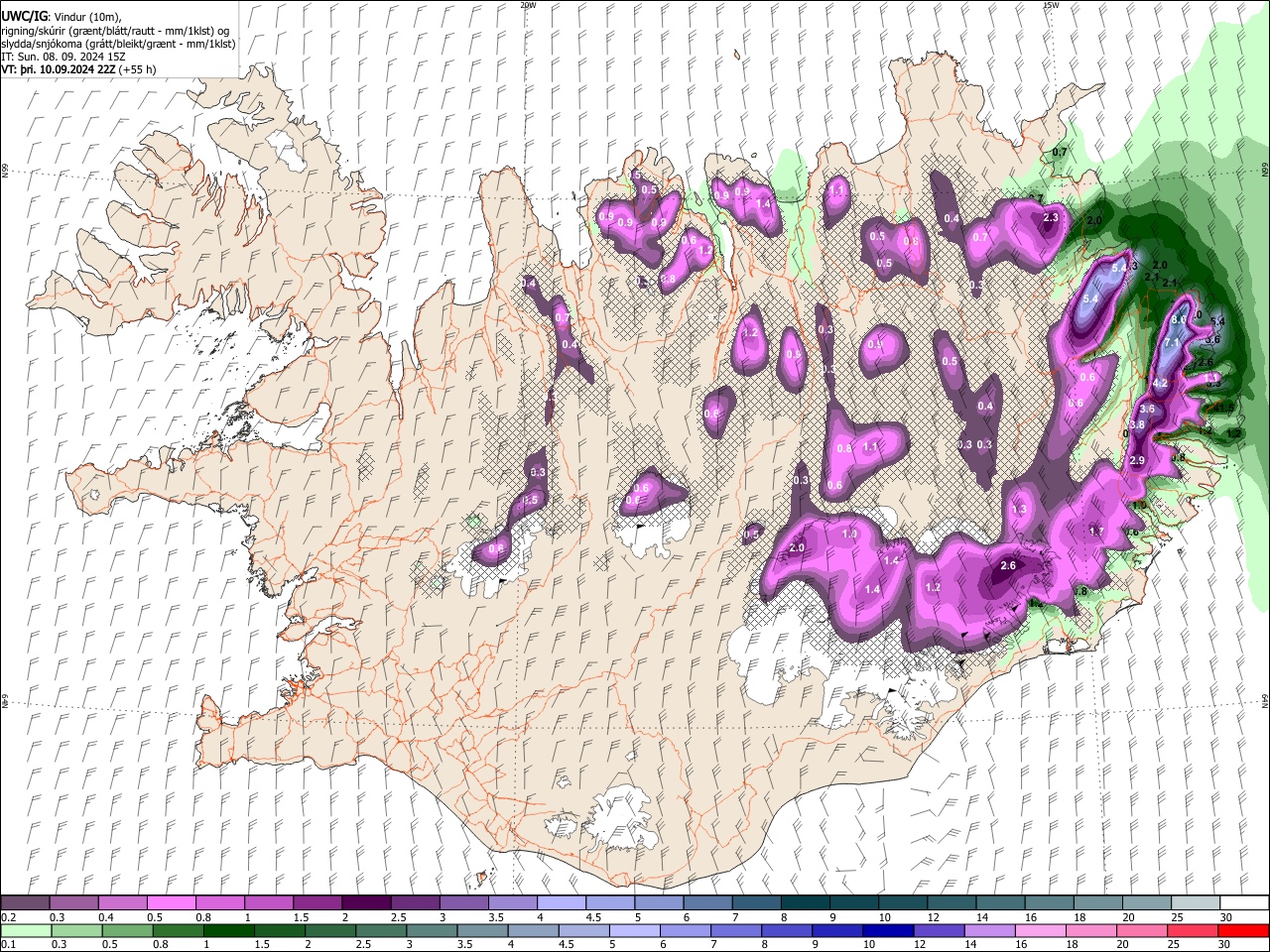Screen dimensions: 1270x952
Task: Click the lavender 14 swatch in lower legend
Action: pyautogui.click(x=989, y=930)
